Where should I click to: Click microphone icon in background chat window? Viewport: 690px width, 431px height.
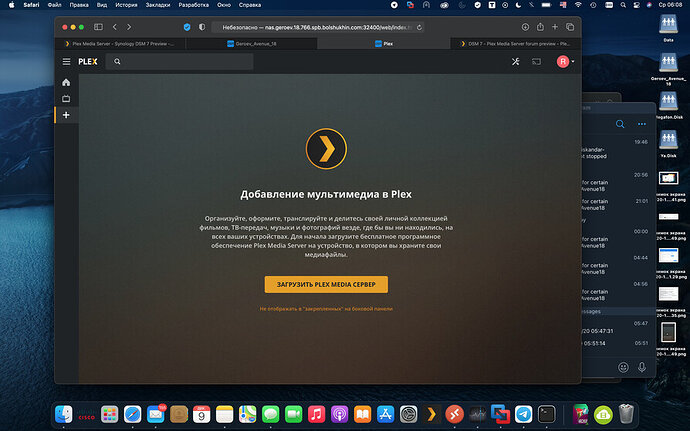coord(642,367)
